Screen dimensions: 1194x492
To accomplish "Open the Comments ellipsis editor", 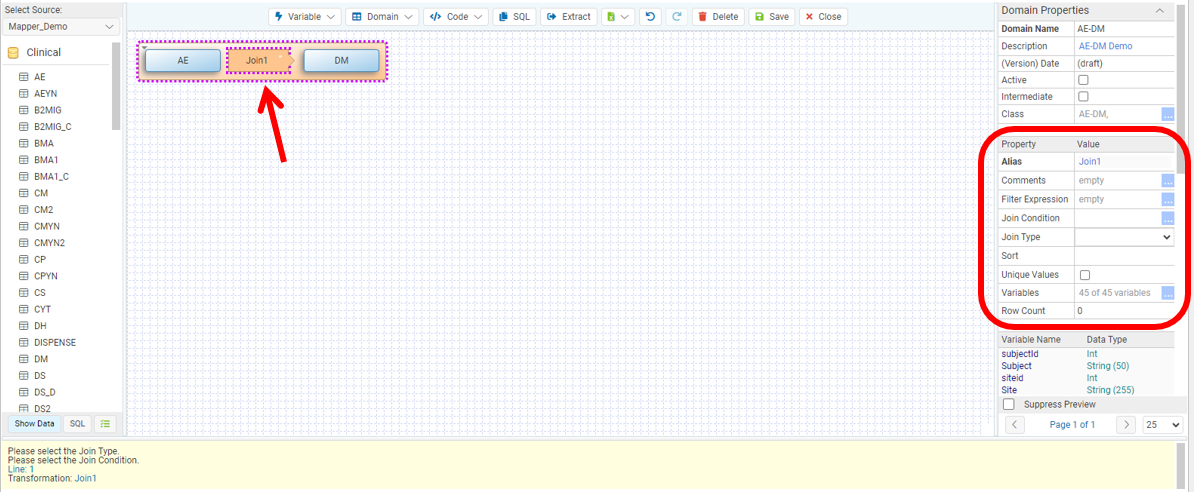I will [x=1167, y=181].
